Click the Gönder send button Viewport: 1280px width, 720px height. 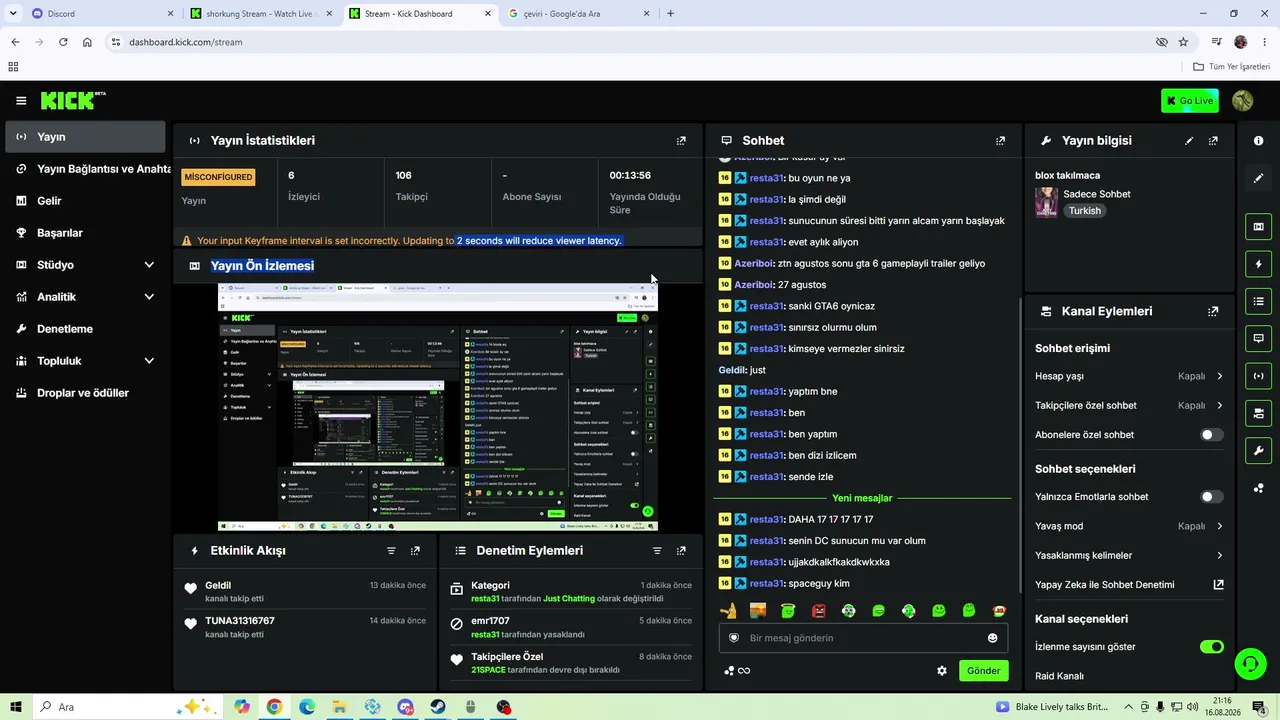(983, 671)
